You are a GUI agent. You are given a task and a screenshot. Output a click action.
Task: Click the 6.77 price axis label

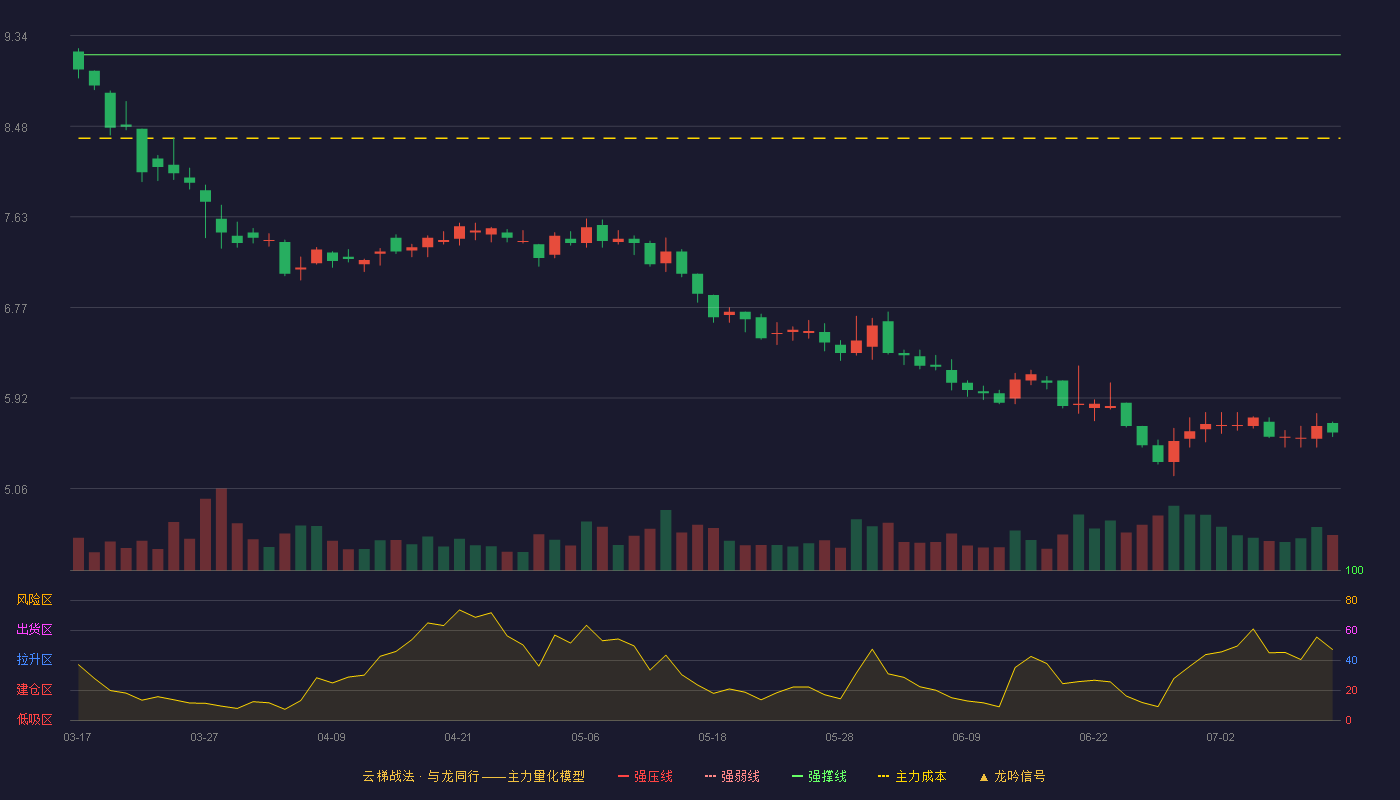tap(15, 309)
